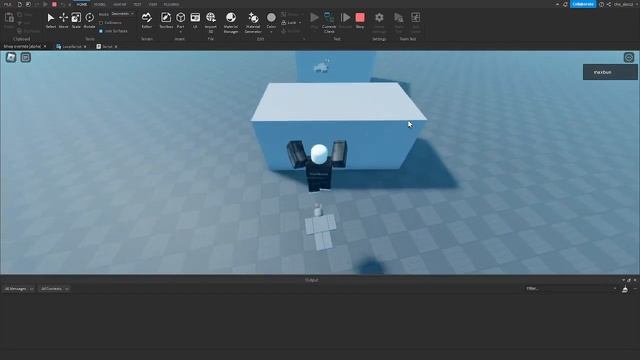Activate the Move tool
This screenshot has height=360, width=640.
pyautogui.click(x=63, y=20)
